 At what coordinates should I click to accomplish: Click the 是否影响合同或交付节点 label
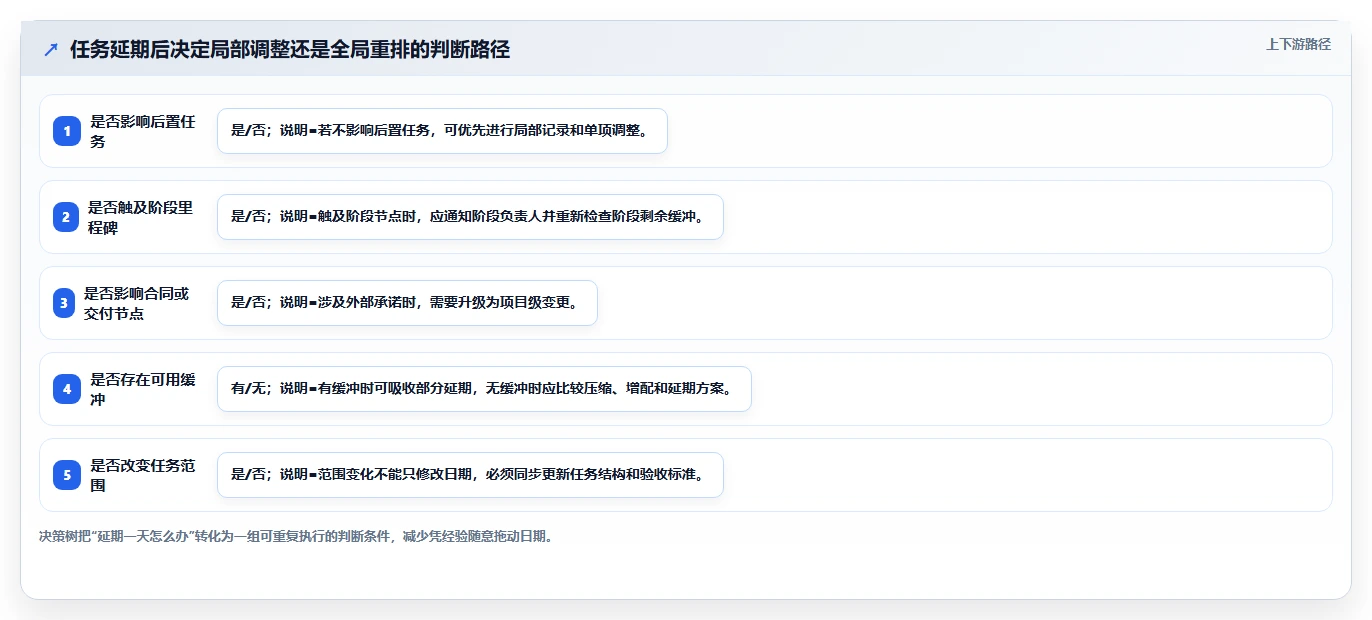137,303
